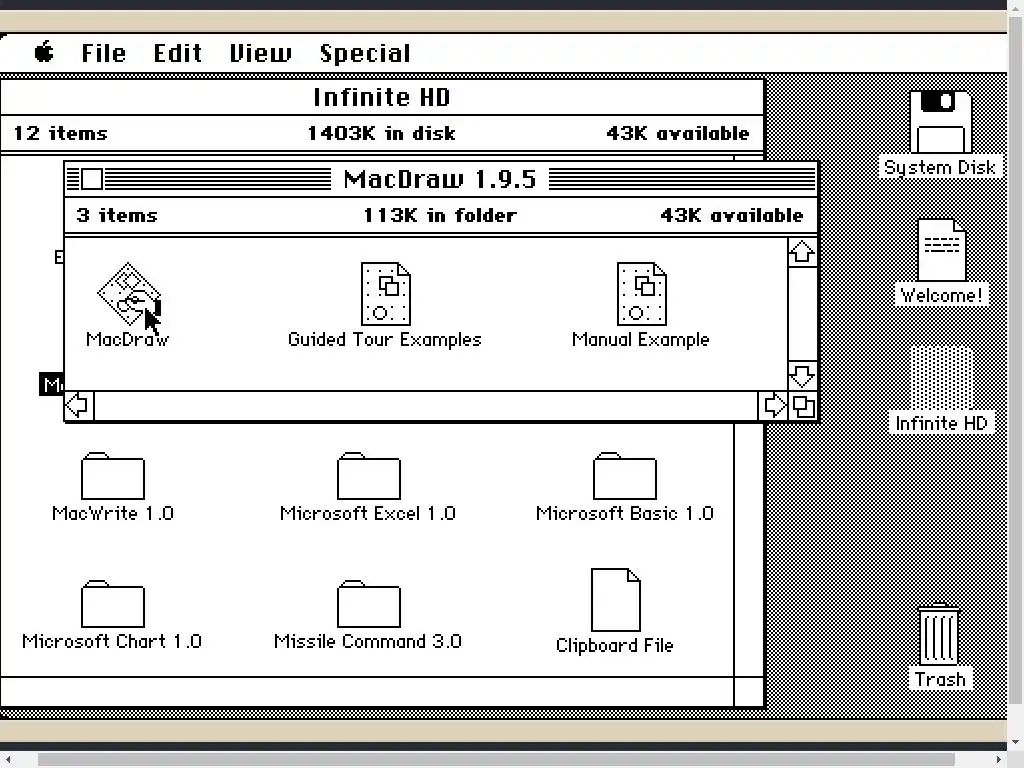The width and height of the screenshot is (1024, 768).
Task: Click '43K available' in MacDraw window
Action: (x=731, y=215)
